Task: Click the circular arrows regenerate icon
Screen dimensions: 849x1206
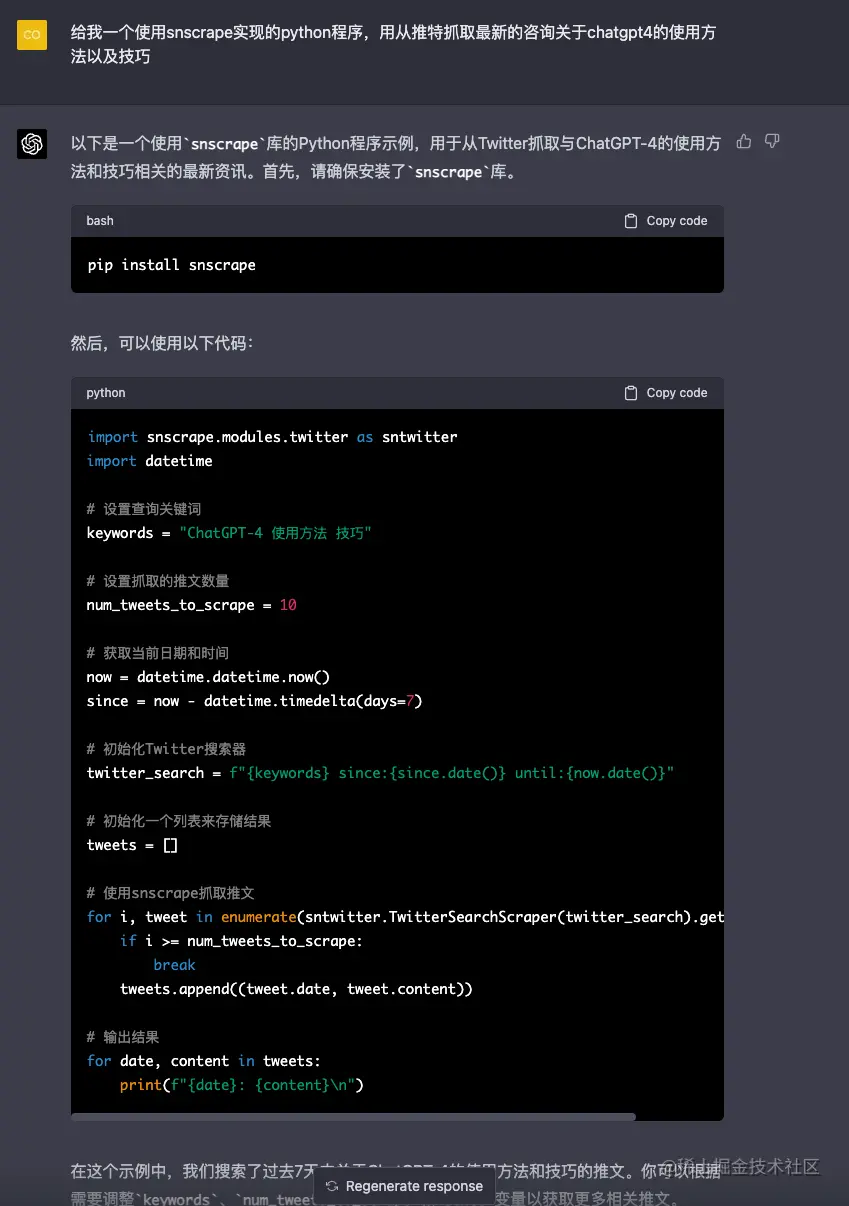Action: pyautogui.click(x=332, y=1186)
